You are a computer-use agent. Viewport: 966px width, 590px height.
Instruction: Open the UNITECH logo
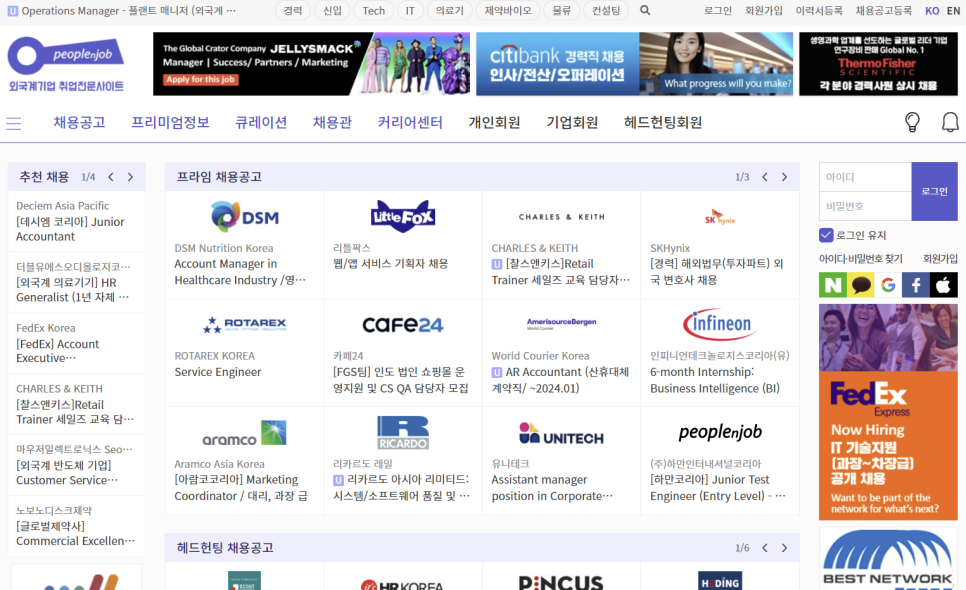pos(561,434)
